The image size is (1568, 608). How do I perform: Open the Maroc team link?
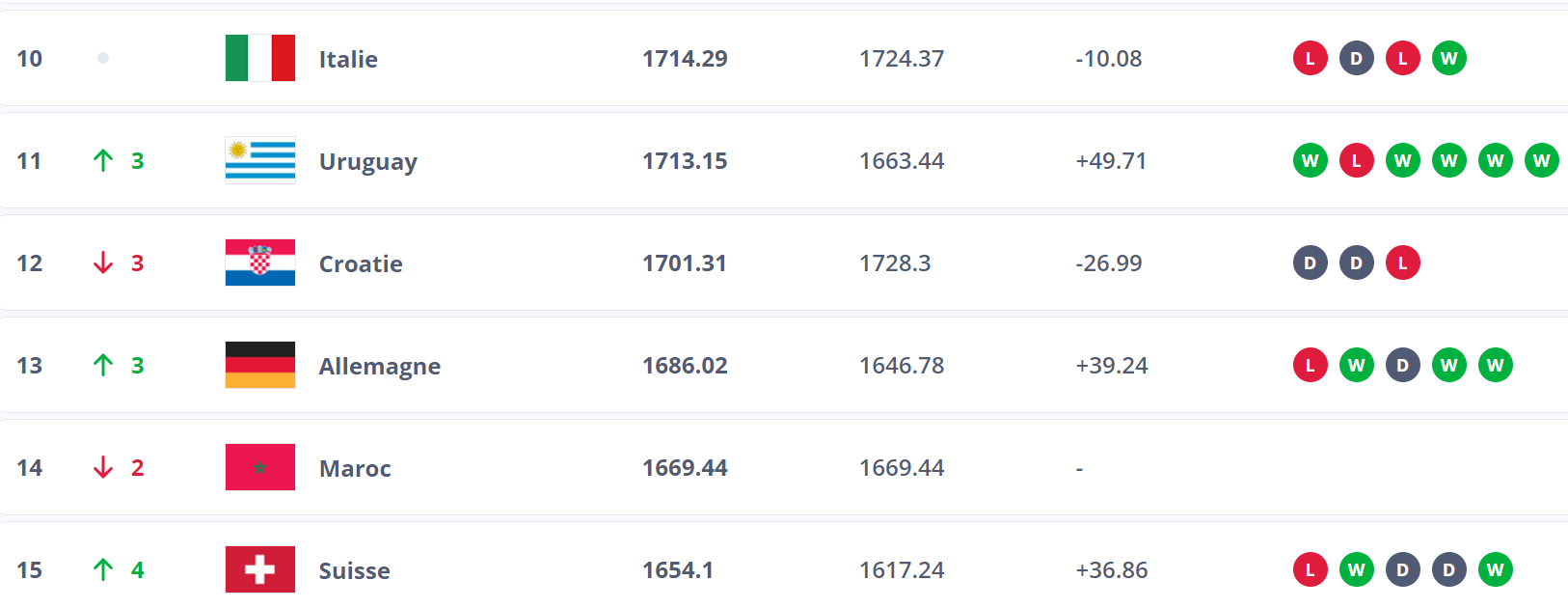[355, 468]
